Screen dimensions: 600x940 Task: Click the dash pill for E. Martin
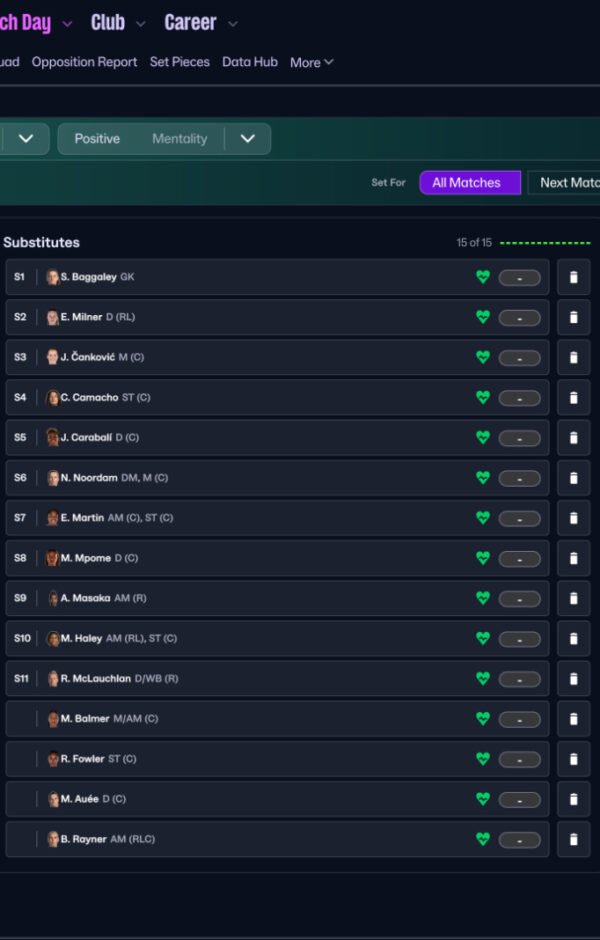click(x=519, y=518)
